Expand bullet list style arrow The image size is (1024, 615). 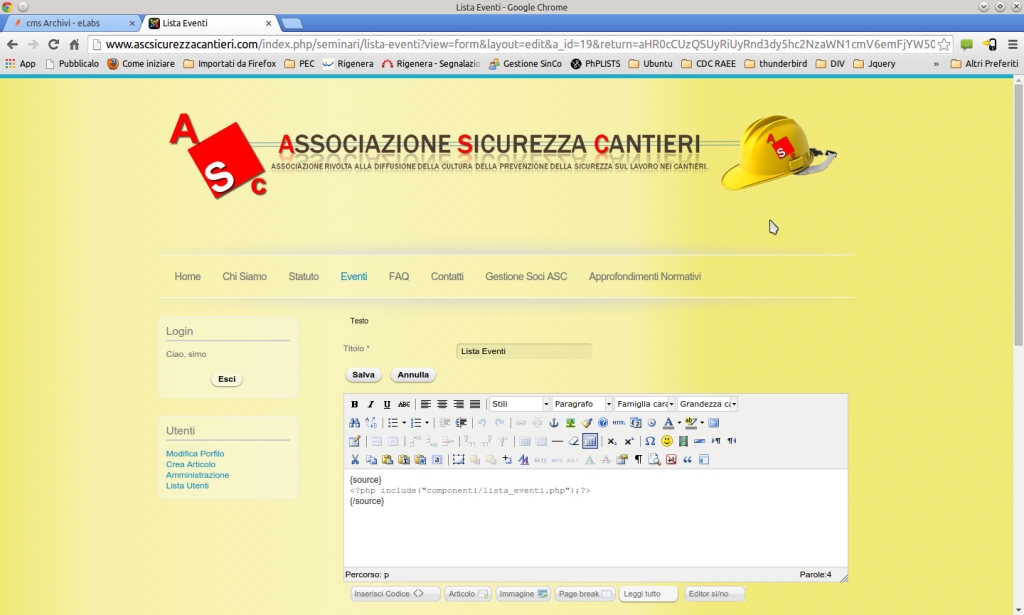[404, 422]
